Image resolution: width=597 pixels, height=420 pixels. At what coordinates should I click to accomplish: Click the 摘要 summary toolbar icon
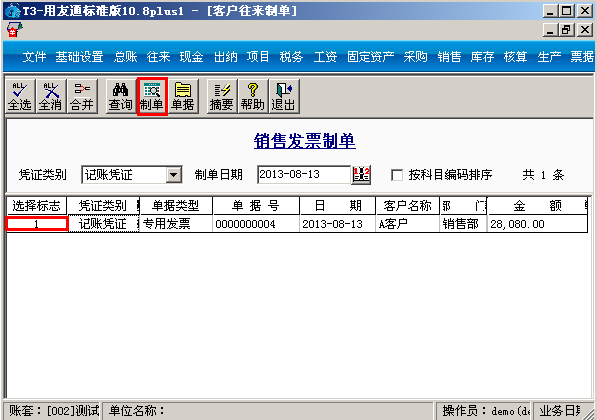point(222,96)
